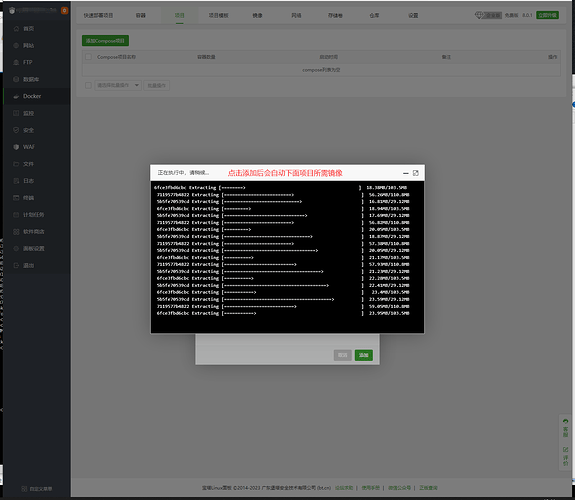The width and height of the screenshot is (575, 500).
Task: Click the green 添加Compose项目 button
Action: tap(105, 41)
